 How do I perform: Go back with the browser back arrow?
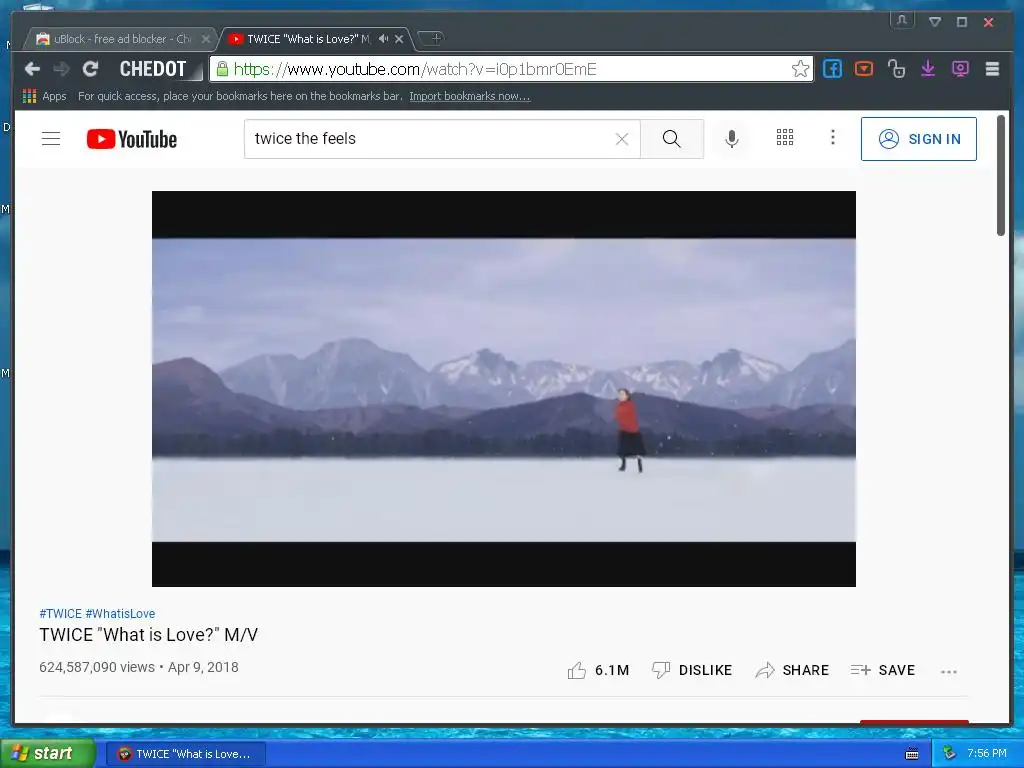32,69
